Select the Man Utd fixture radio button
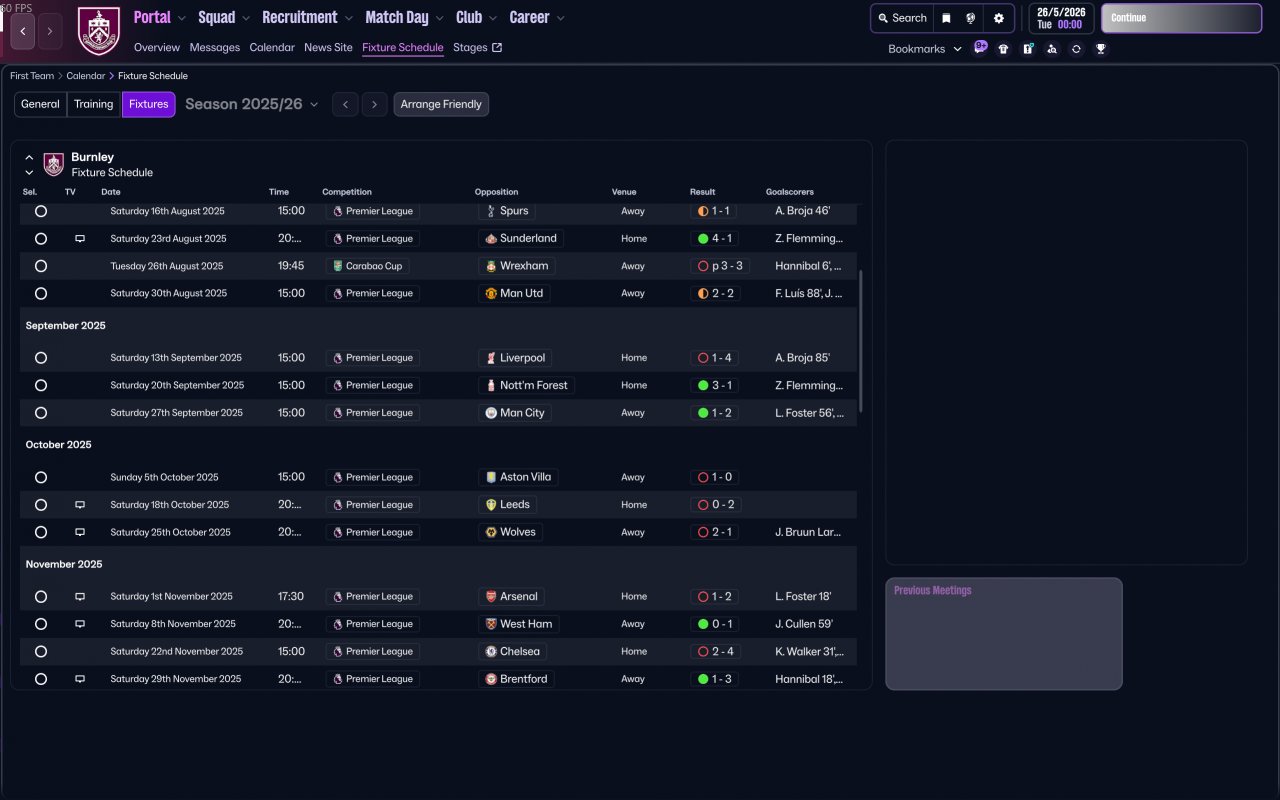 [41, 293]
